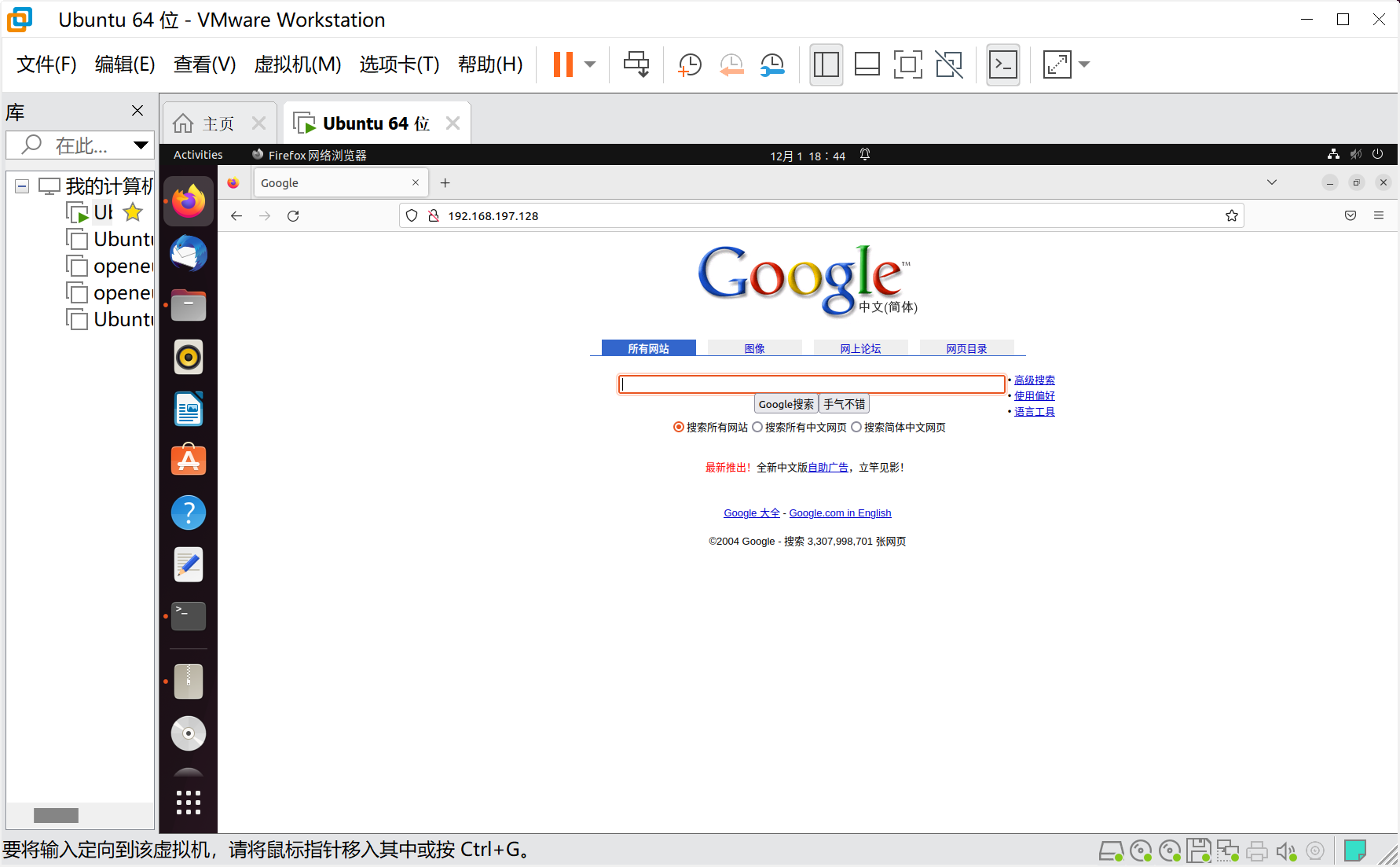
Task: Open the Archive Manager in the dock
Action: click(189, 681)
